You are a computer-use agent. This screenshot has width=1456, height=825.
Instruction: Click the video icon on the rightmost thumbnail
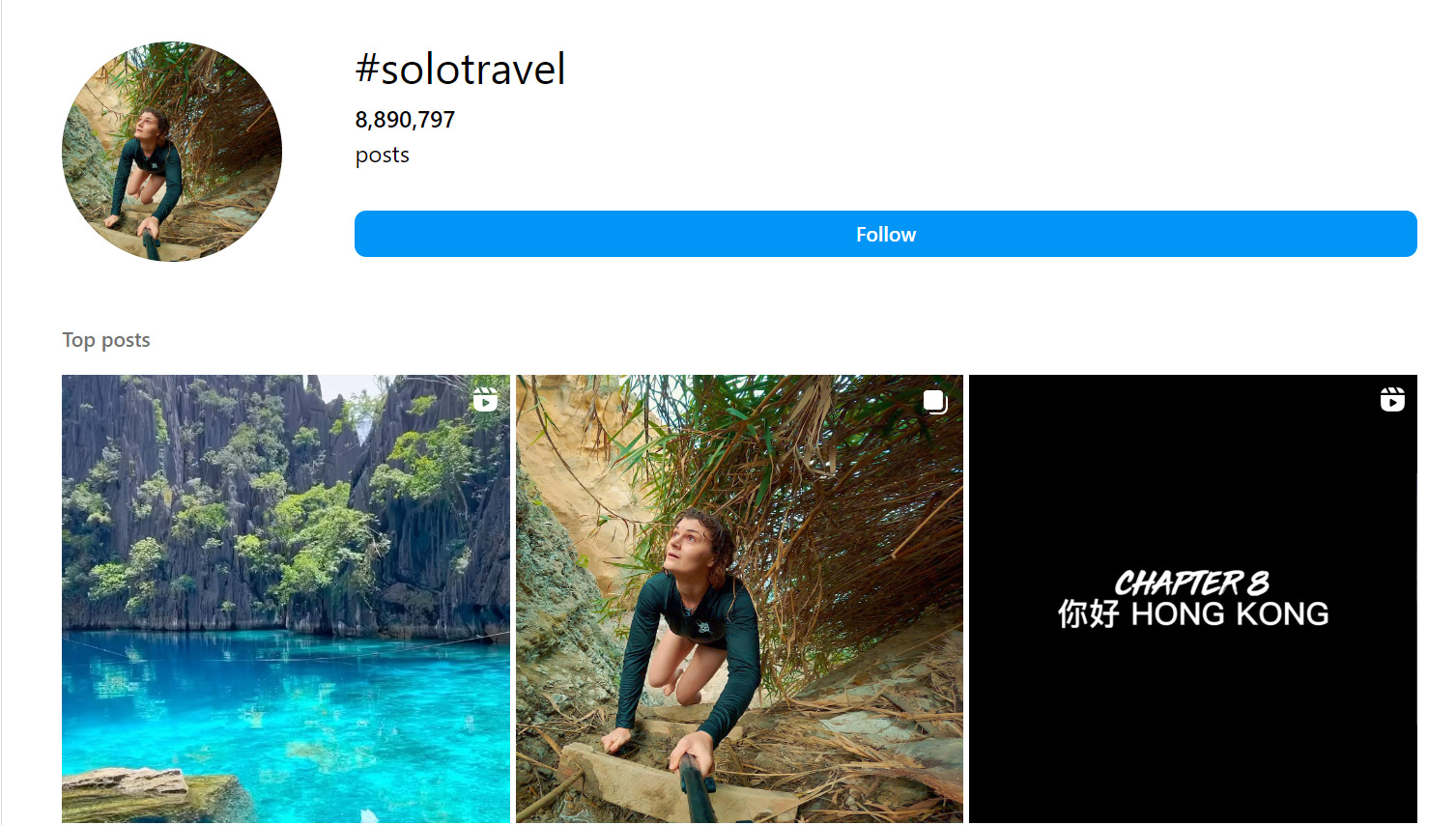(x=1391, y=399)
